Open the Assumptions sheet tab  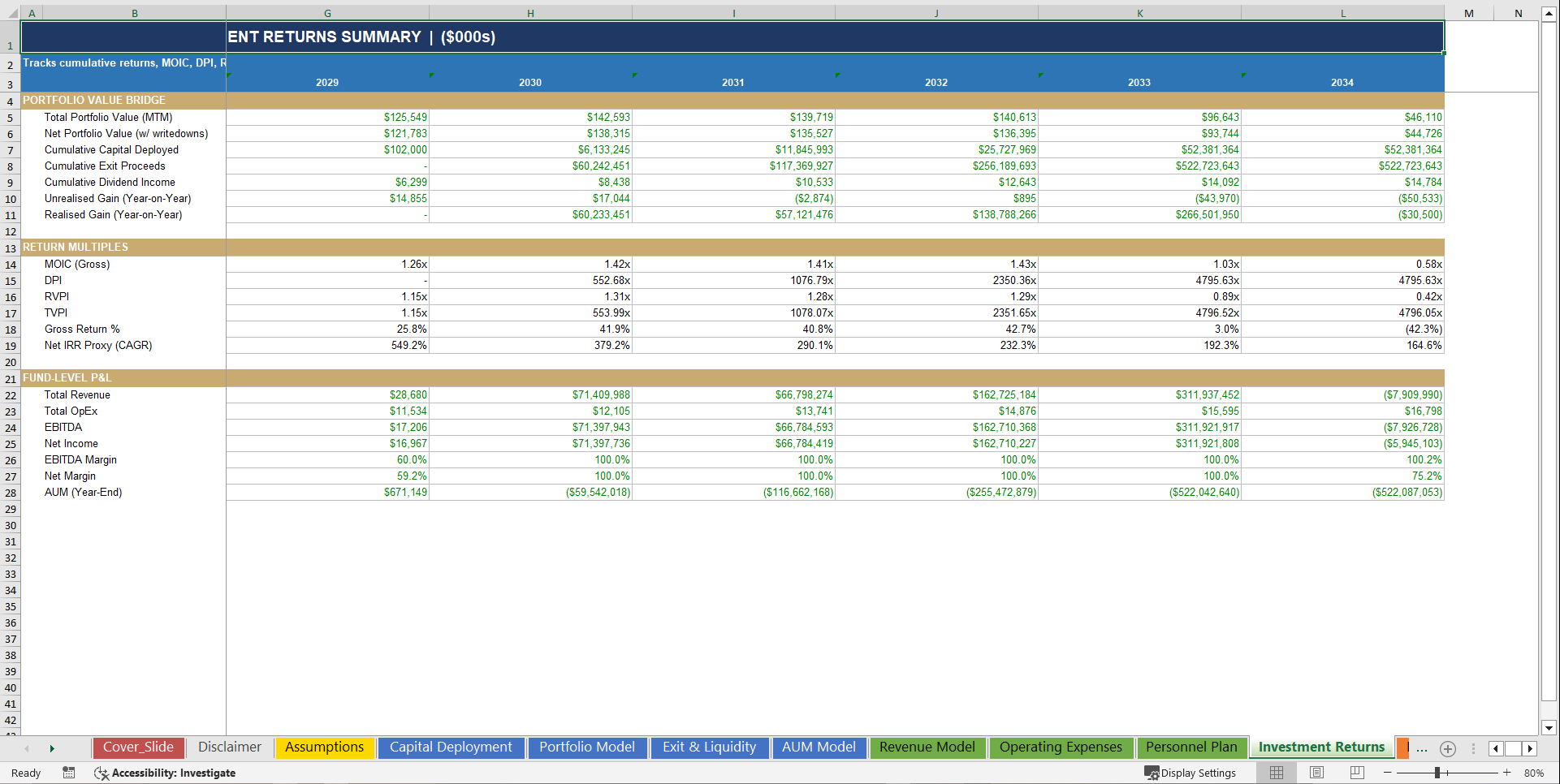324,747
